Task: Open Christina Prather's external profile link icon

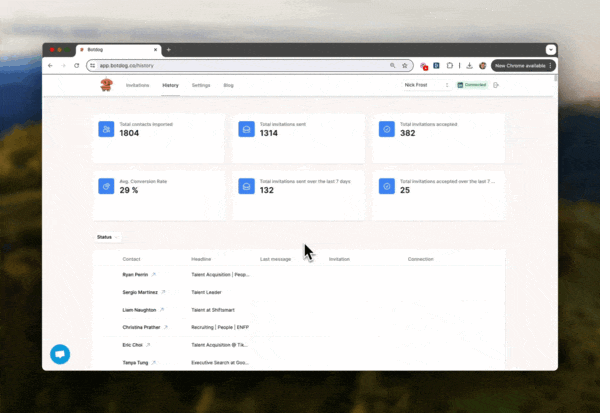Action: [x=166, y=327]
